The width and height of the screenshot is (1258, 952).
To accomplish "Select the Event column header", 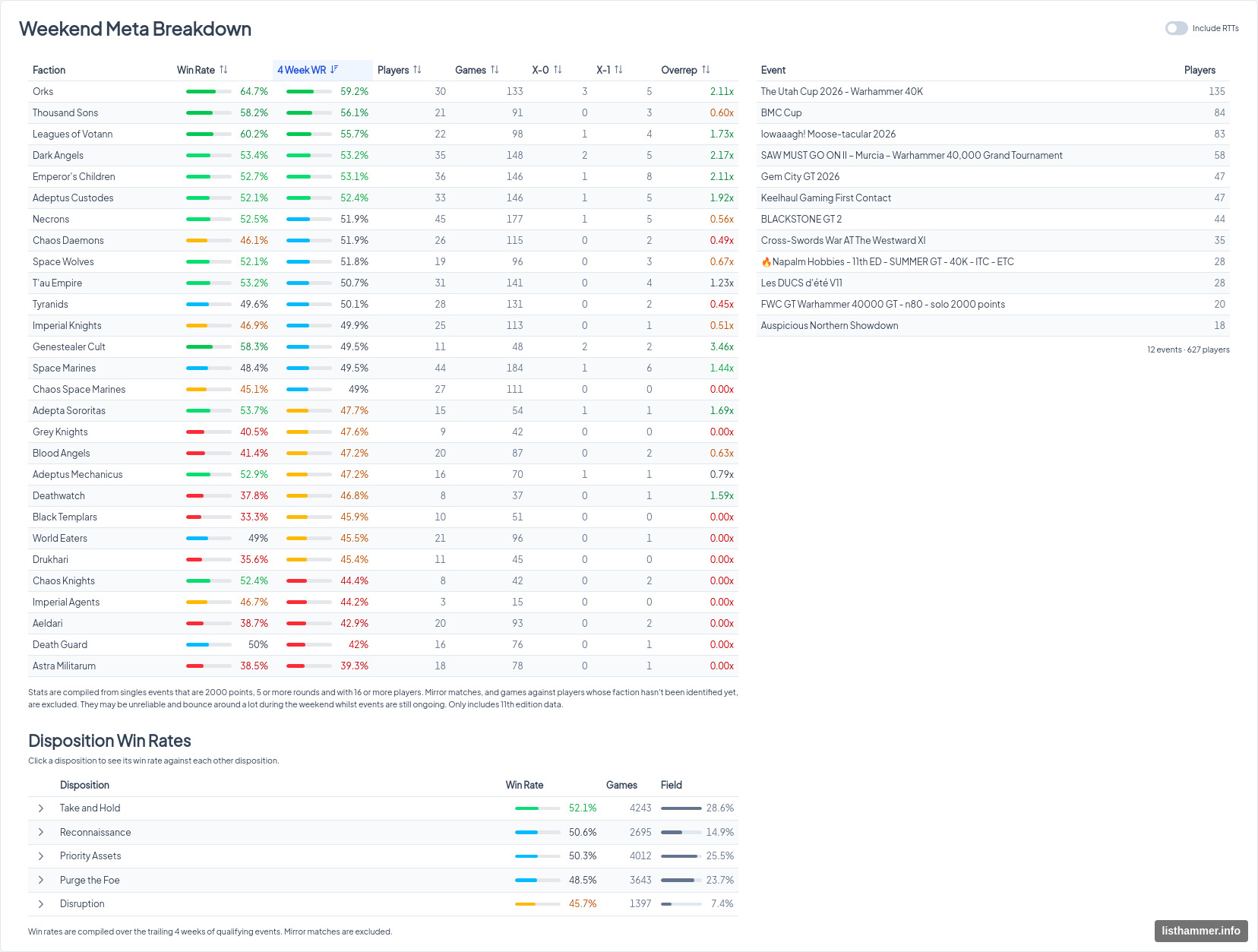I will pos(773,70).
